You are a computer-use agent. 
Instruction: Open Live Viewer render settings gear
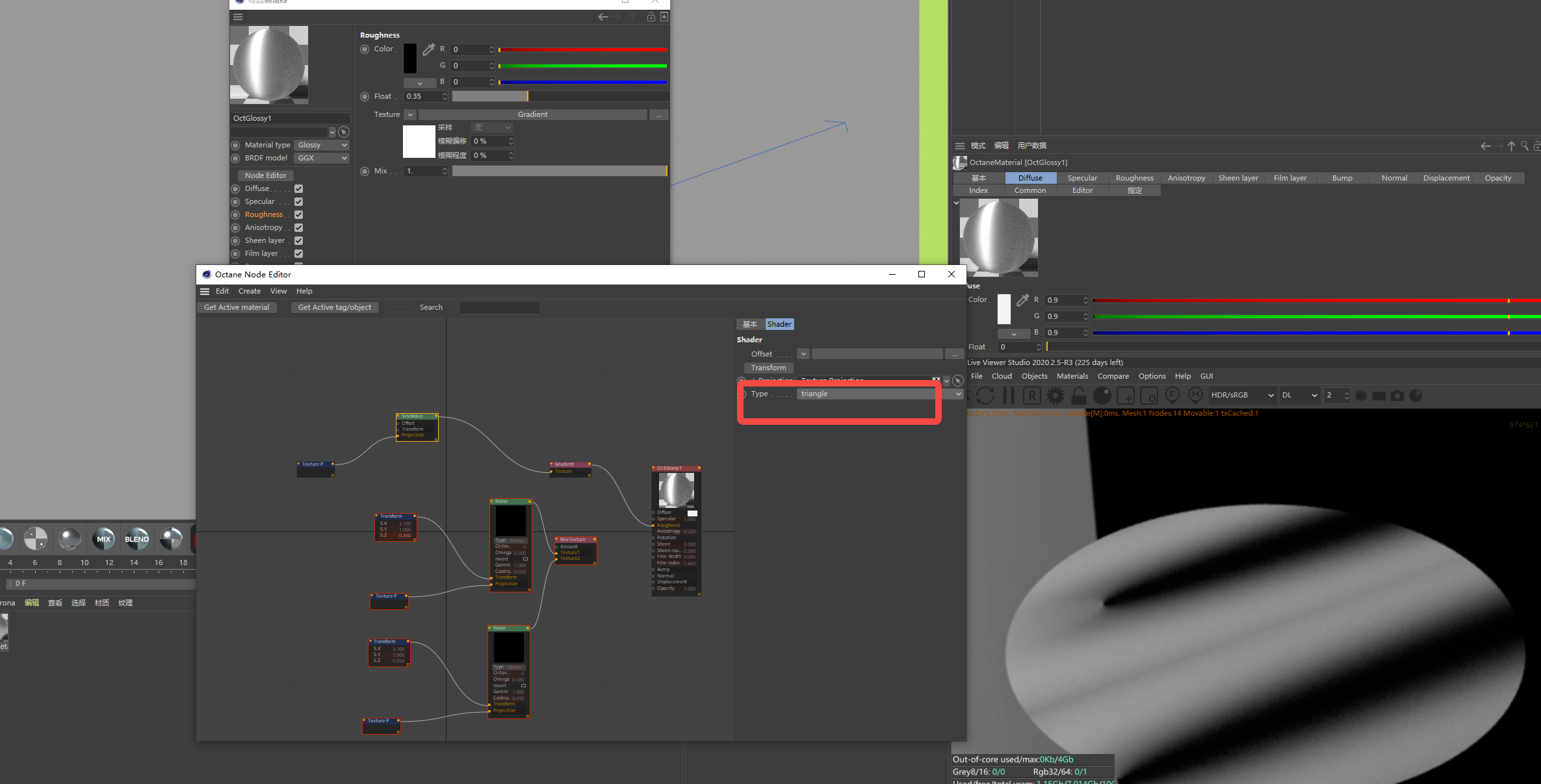[1055, 396]
